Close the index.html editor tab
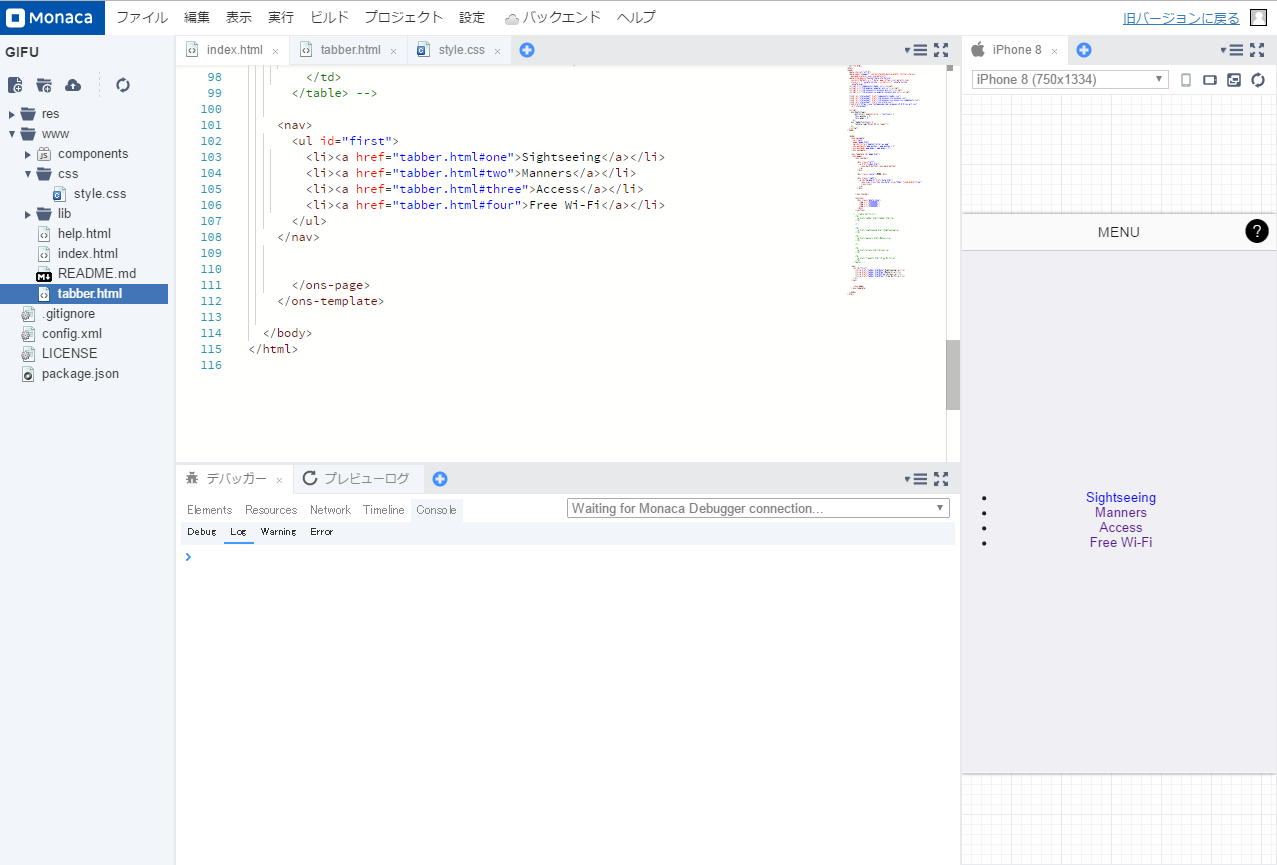Screen dimensions: 1277x865 [x=275, y=51]
